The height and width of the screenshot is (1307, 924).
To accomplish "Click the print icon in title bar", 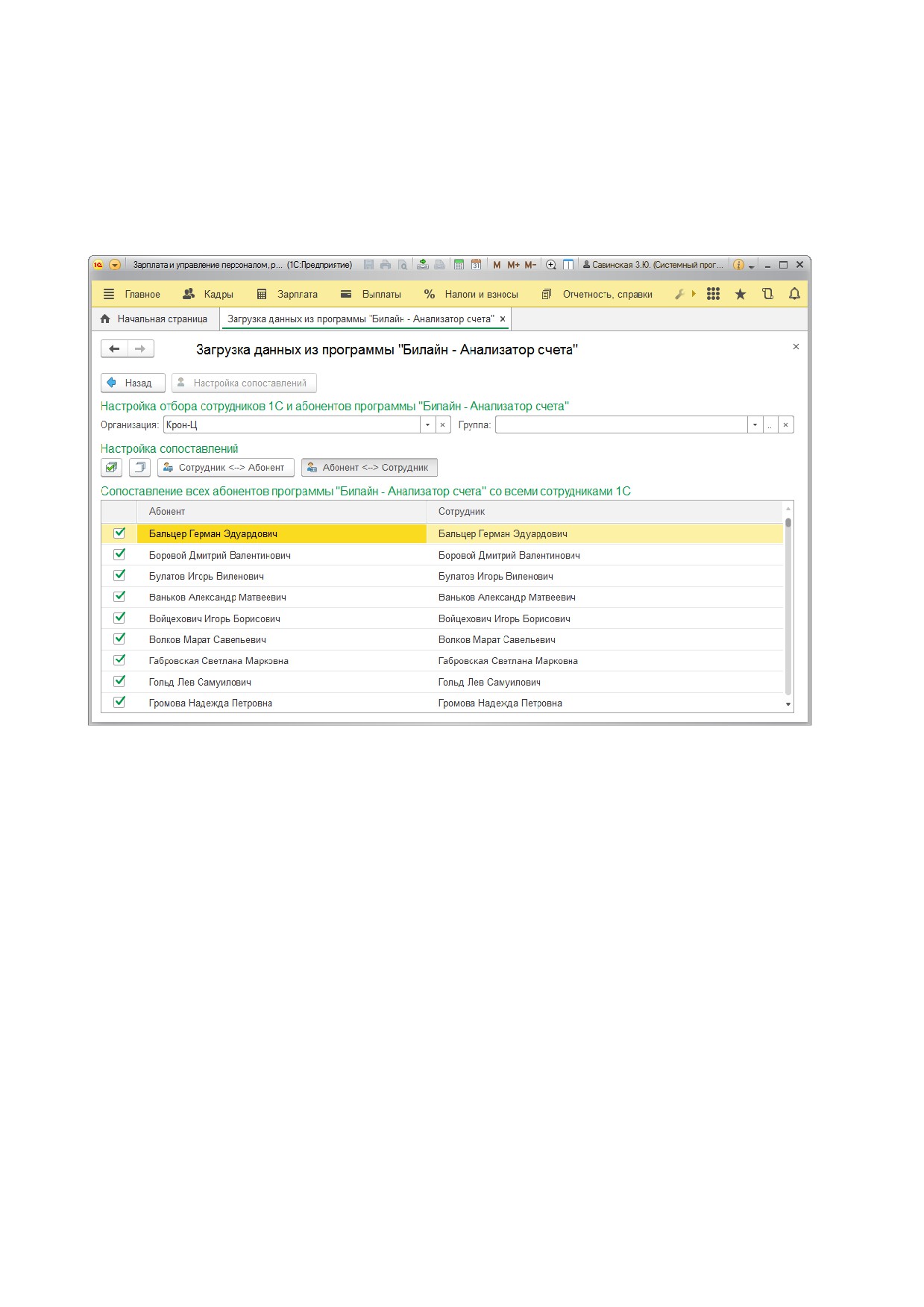I will [386, 265].
